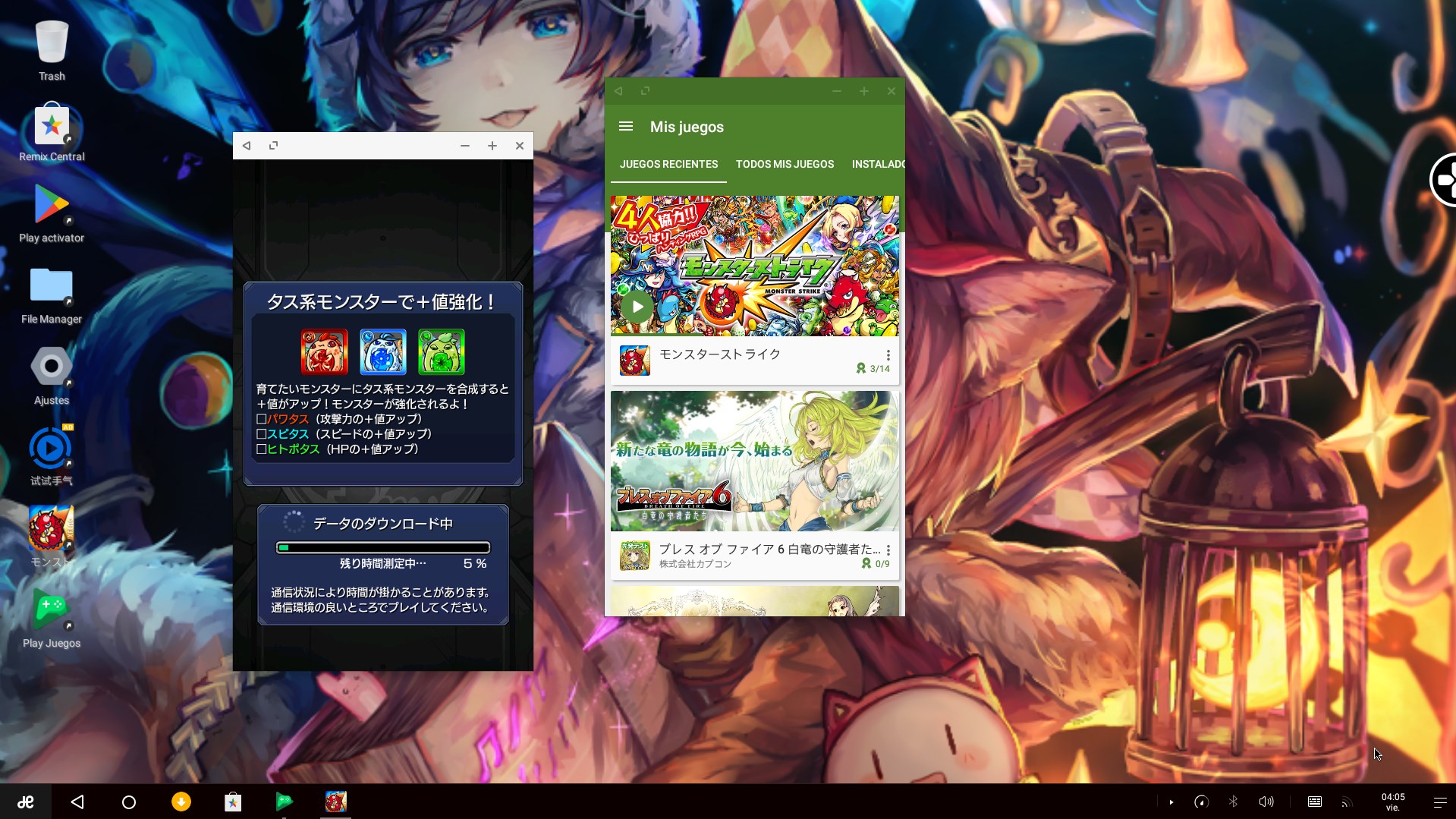Click the download progress bar at 5%
This screenshot has height=819, width=1456.
click(x=383, y=547)
